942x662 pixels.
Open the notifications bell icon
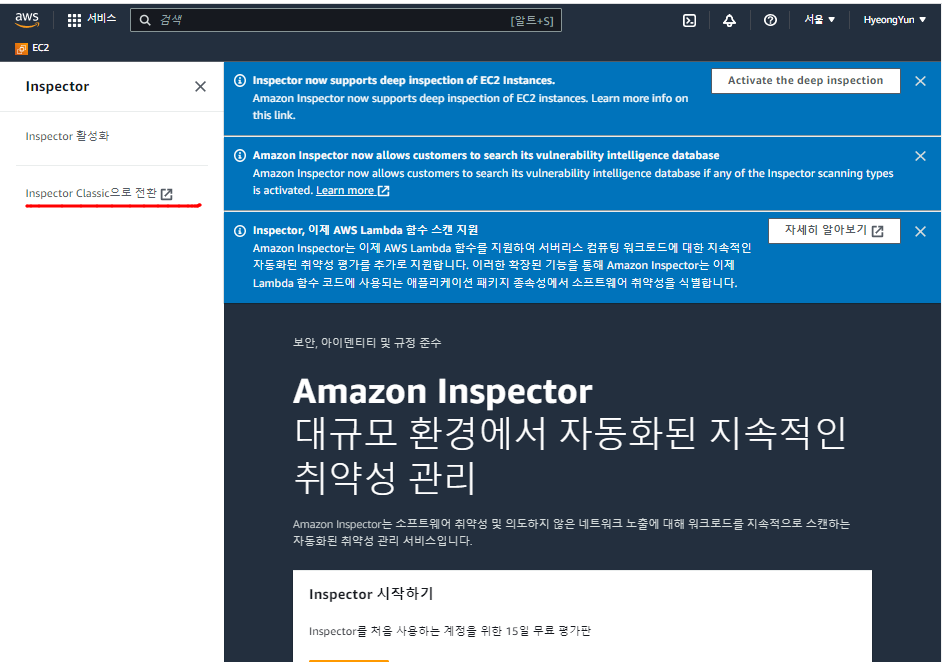click(729, 20)
